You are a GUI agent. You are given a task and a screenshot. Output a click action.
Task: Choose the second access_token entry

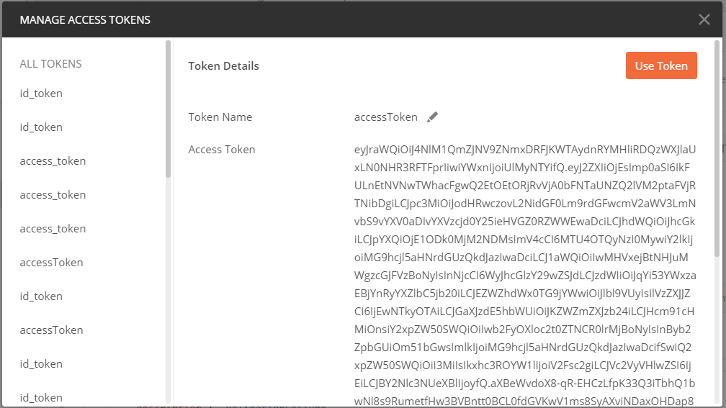[52, 194]
